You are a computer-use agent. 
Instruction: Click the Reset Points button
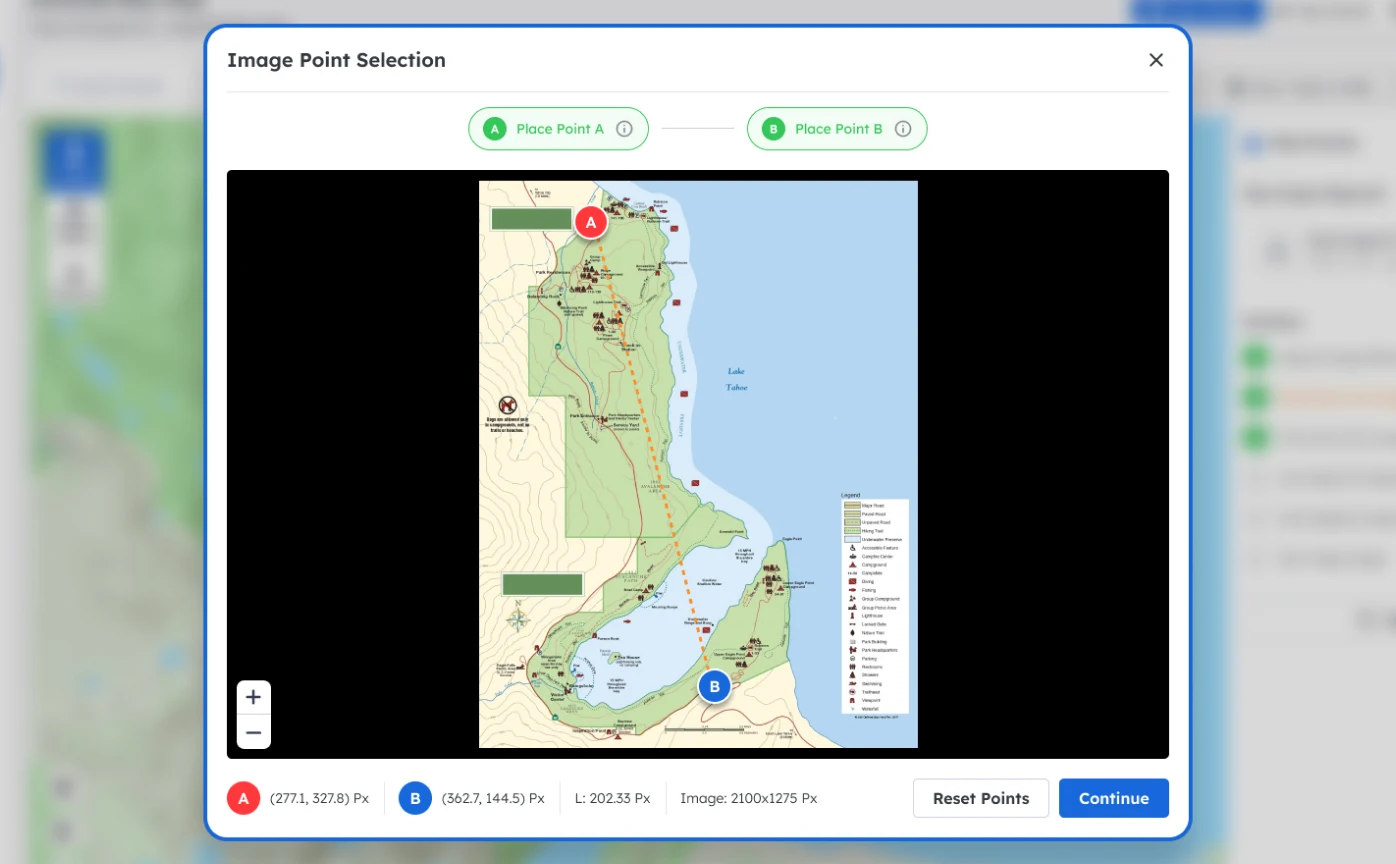[x=981, y=798]
